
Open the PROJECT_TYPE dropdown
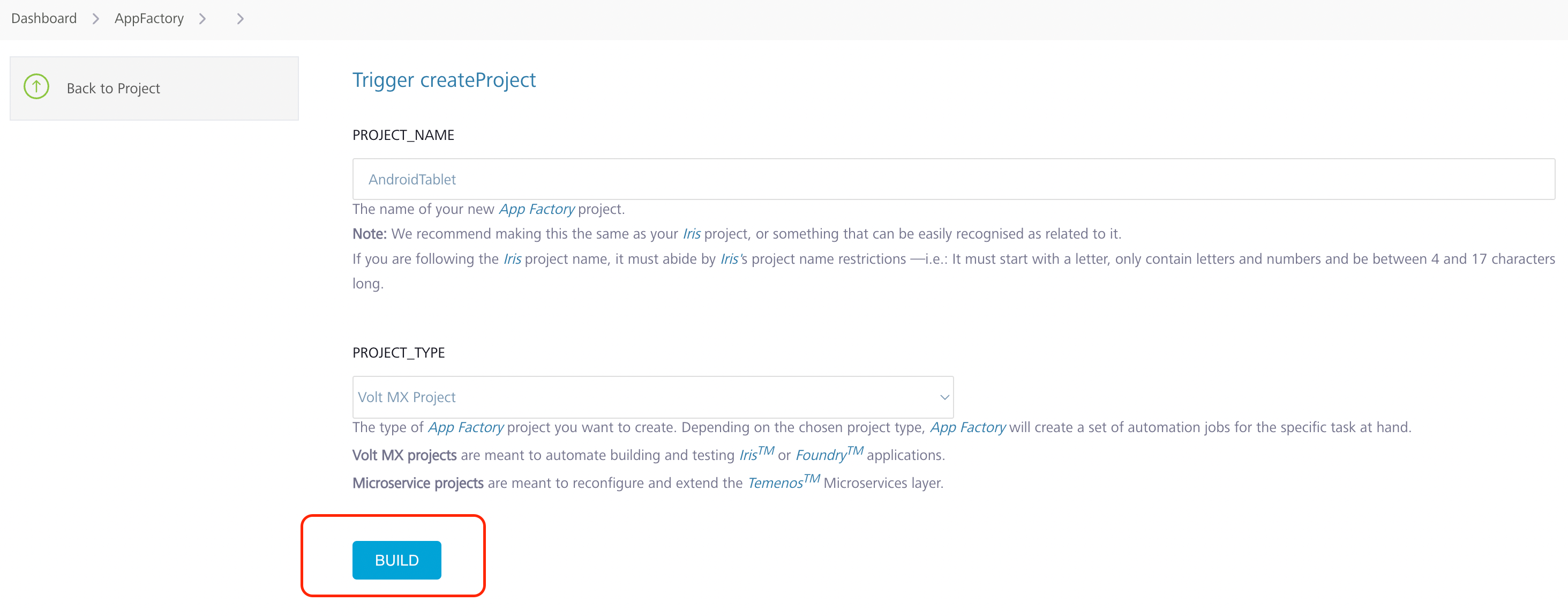coord(652,397)
